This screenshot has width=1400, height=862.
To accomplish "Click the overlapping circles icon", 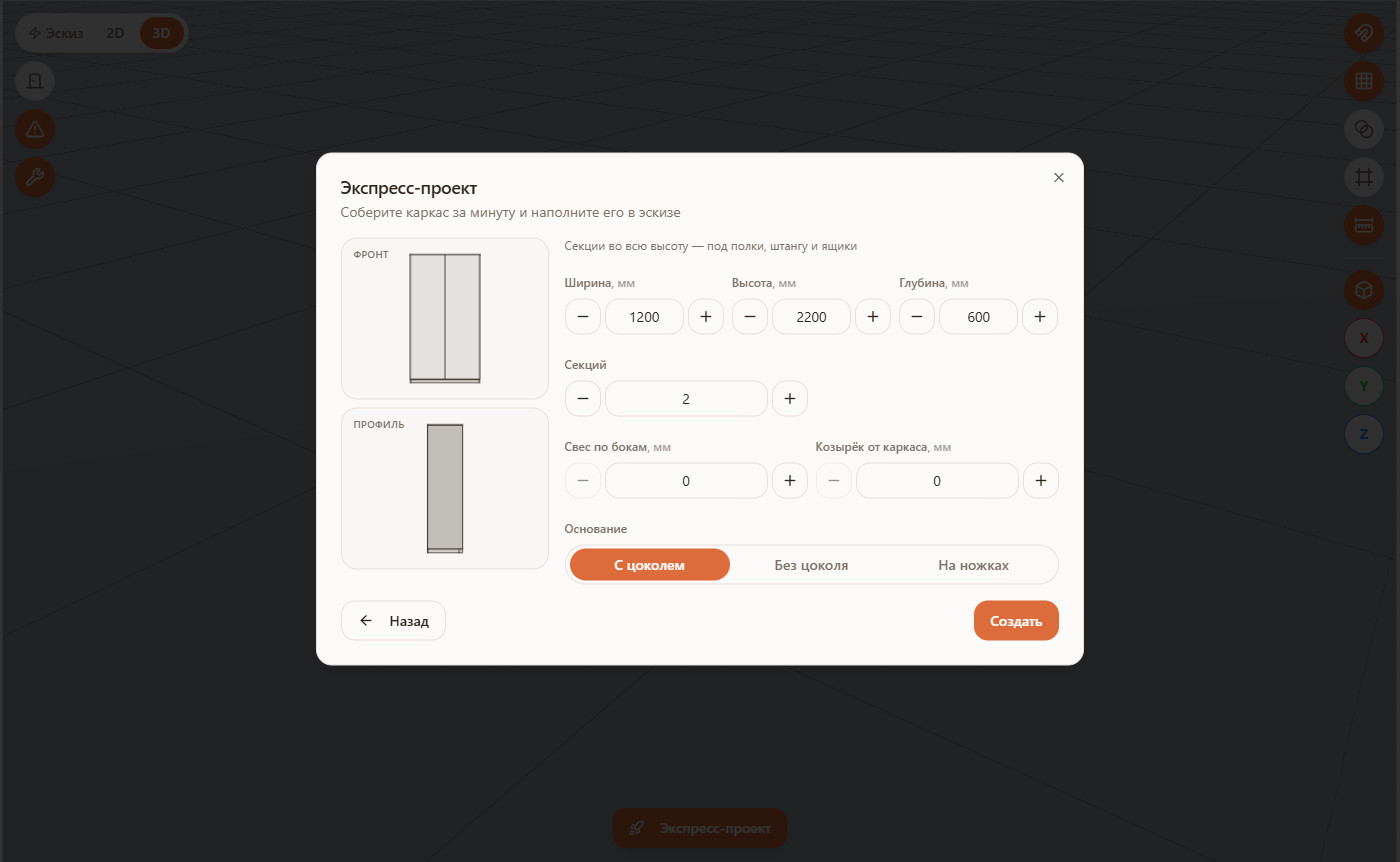I will point(1363,129).
